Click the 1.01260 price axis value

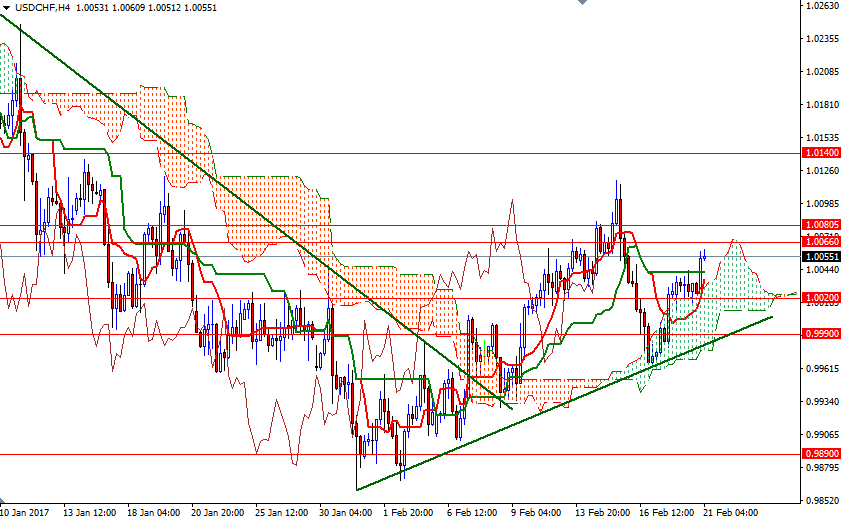(822, 170)
